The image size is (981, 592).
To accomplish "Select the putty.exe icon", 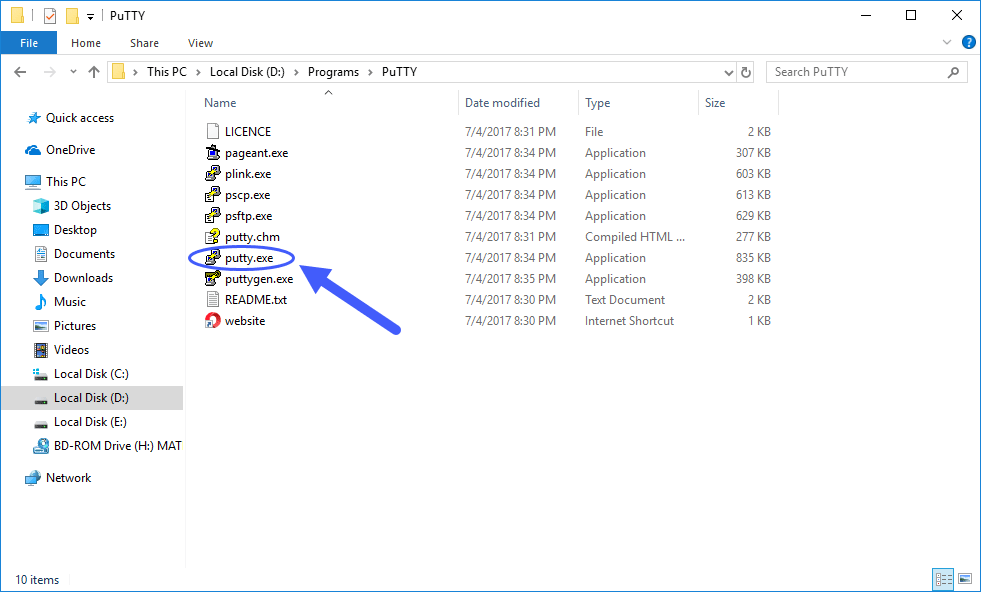I will coord(213,257).
